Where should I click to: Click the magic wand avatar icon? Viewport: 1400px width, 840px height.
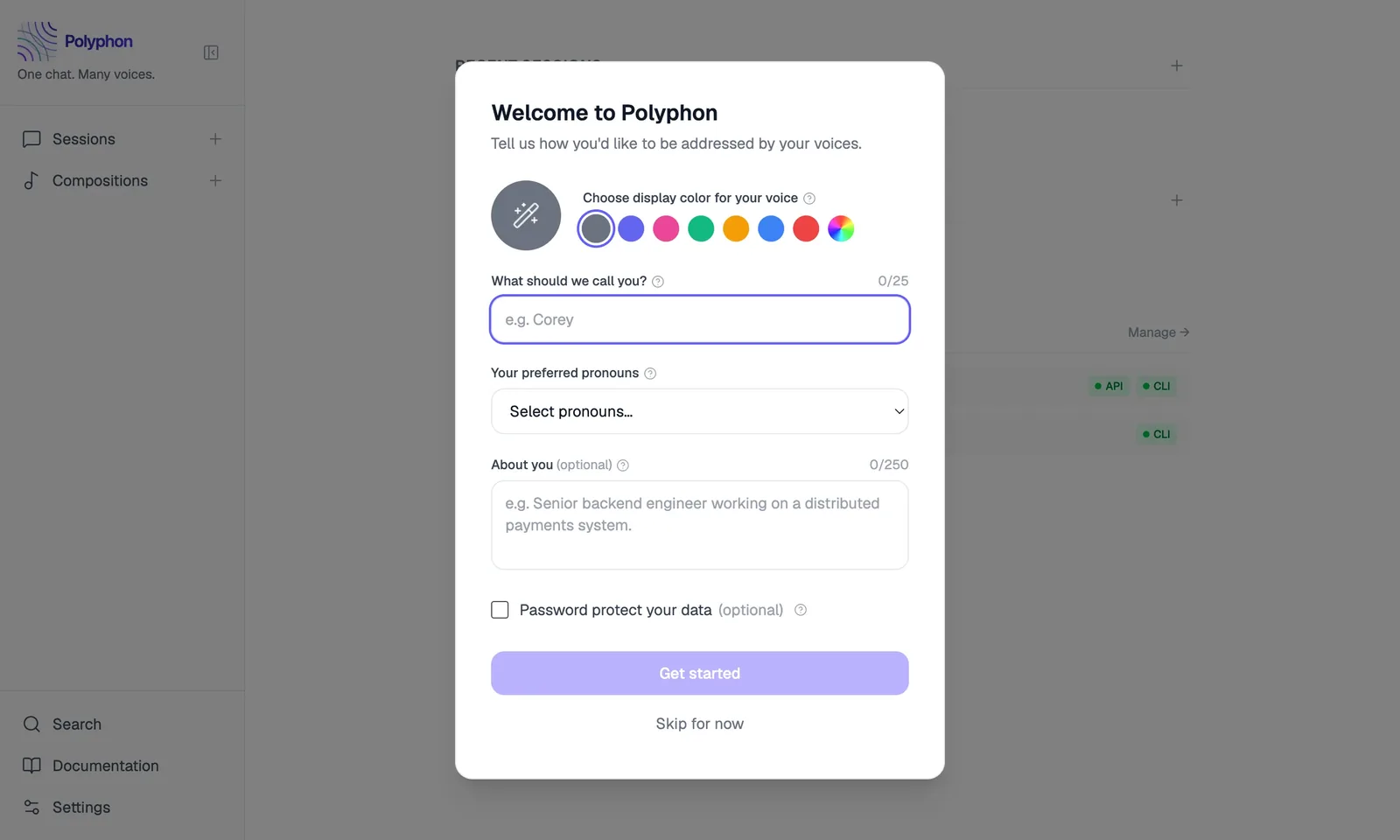point(526,215)
